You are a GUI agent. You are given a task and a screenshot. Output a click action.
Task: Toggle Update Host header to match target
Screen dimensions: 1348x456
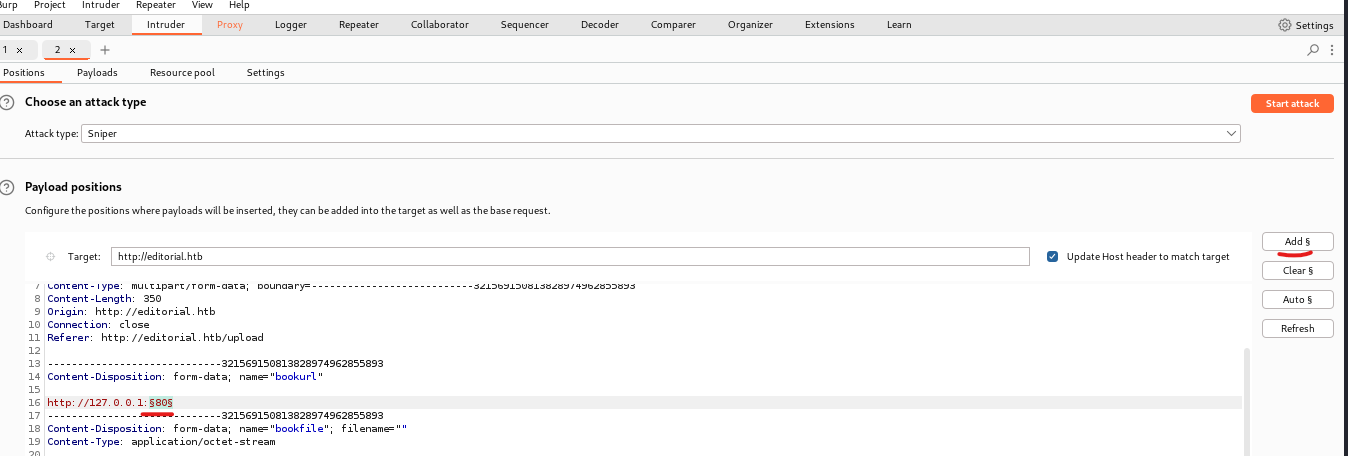click(x=1052, y=257)
